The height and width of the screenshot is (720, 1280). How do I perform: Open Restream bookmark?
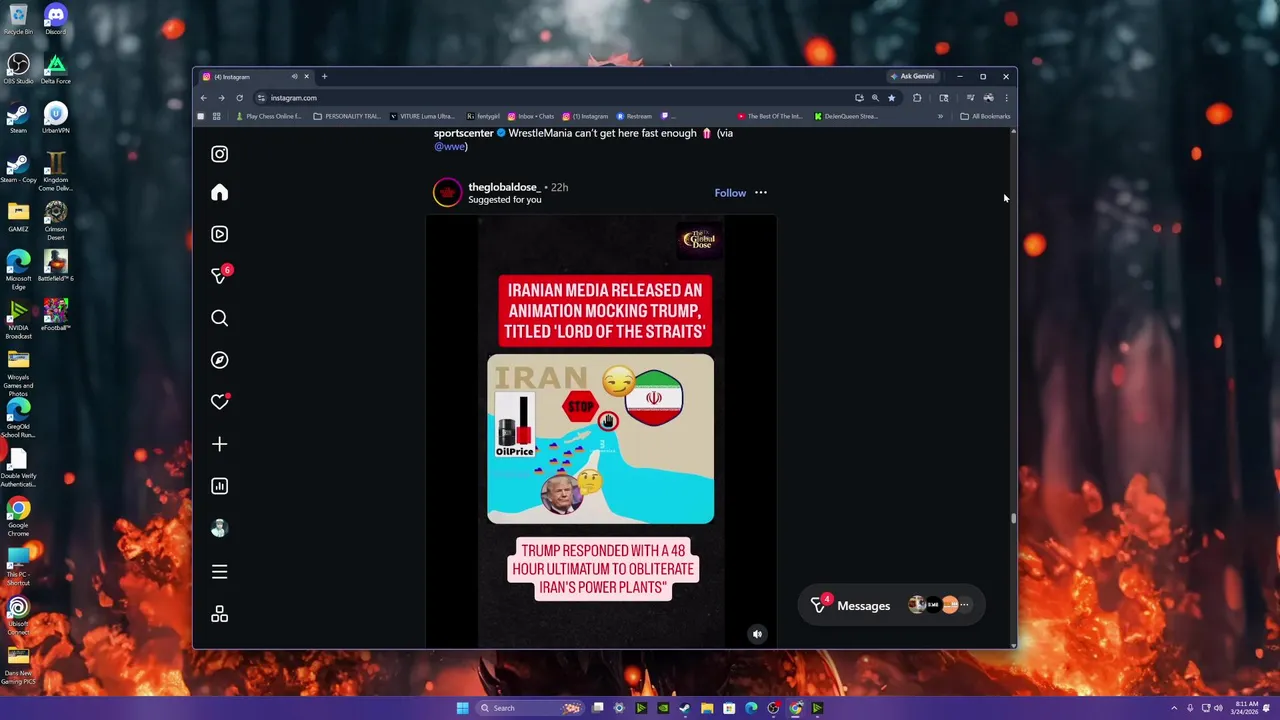click(635, 116)
